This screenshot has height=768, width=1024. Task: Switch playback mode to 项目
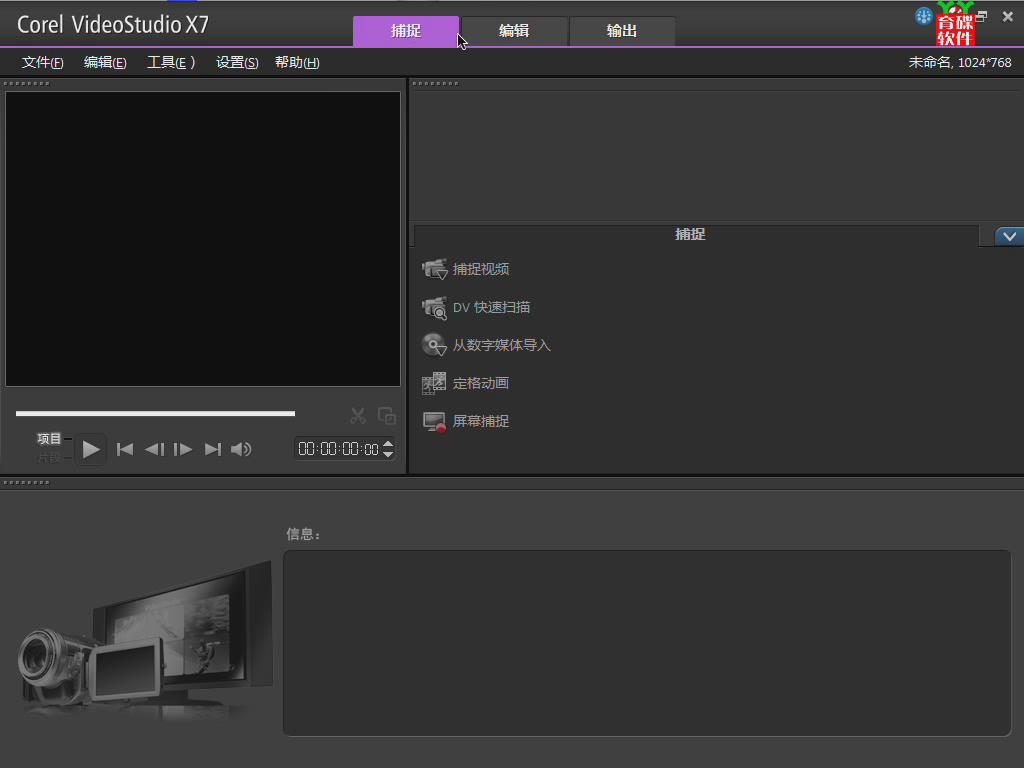[x=49, y=439]
